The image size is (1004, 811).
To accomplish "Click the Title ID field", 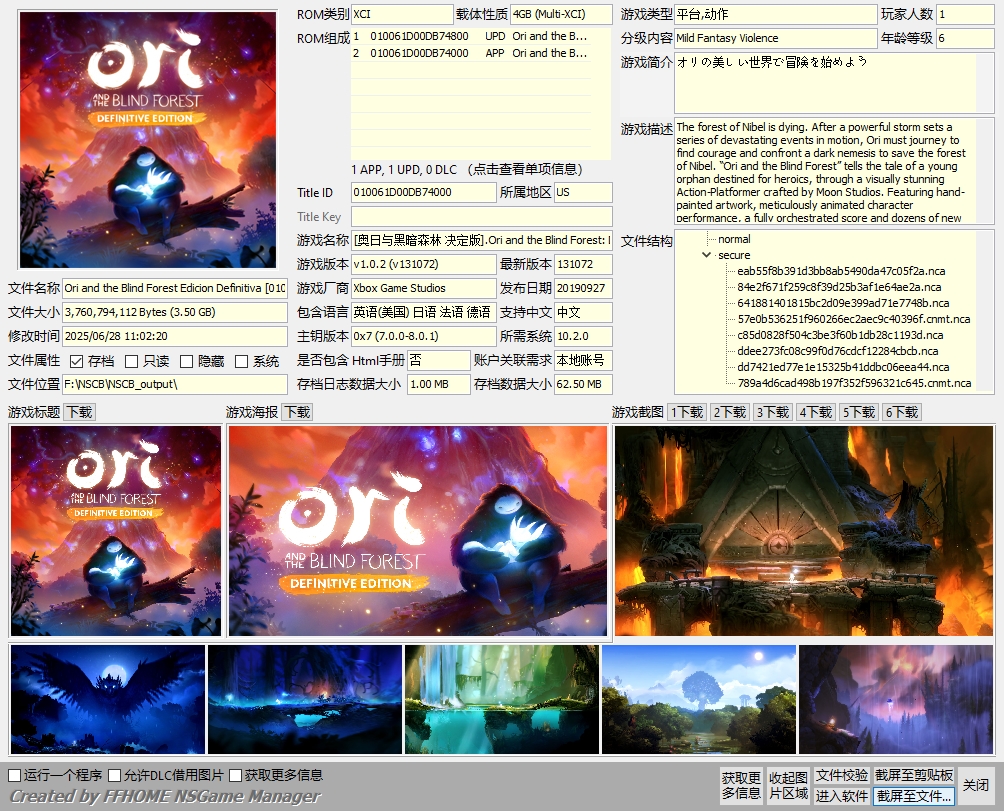I will 424,192.
